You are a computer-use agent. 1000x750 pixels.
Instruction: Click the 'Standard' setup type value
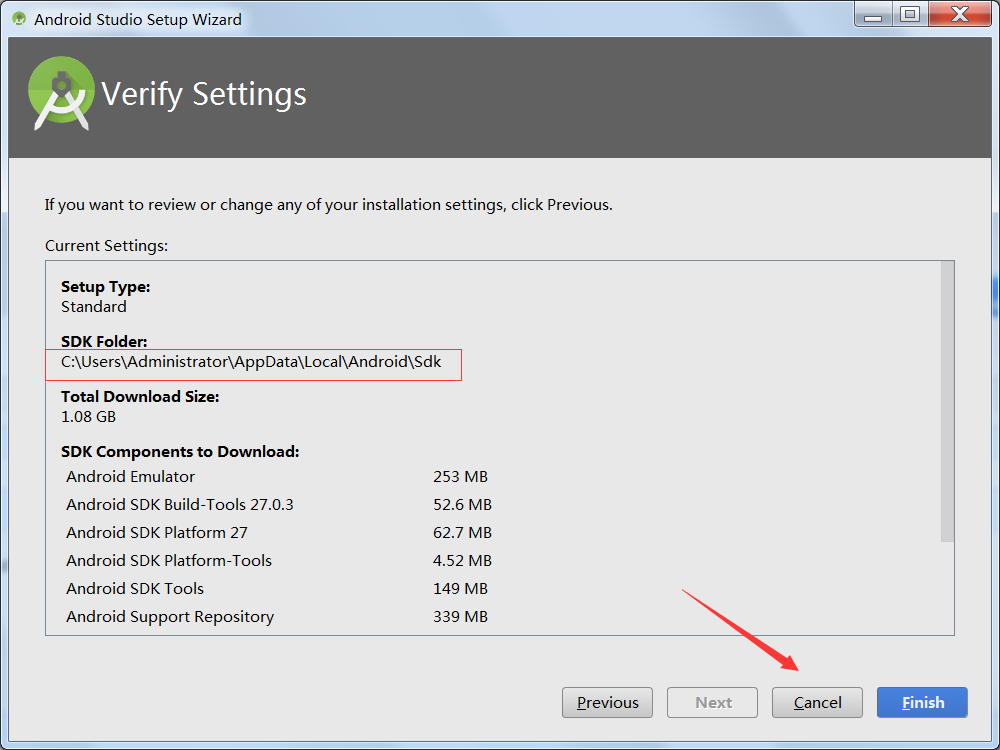coord(94,307)
